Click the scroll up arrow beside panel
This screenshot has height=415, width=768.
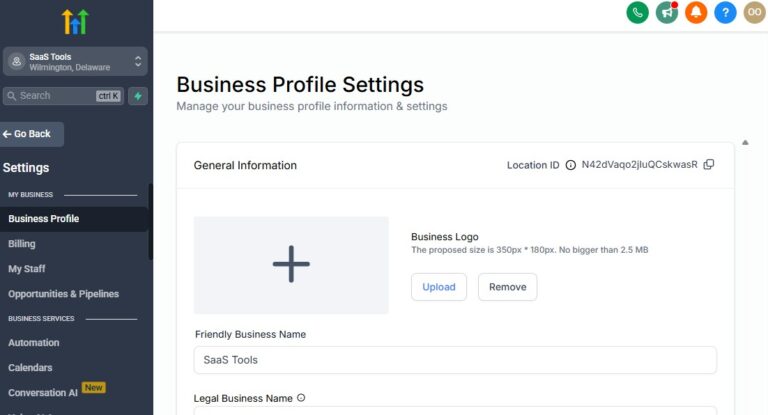click(x=745, y=143)
